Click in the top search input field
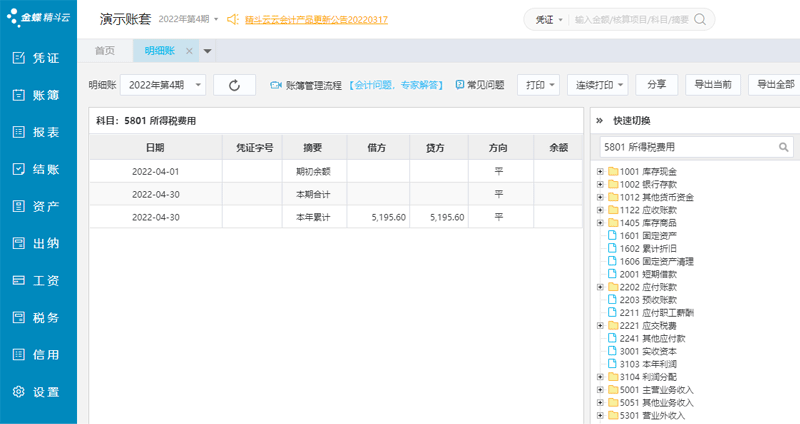800x424 pixels. point(631,19)
